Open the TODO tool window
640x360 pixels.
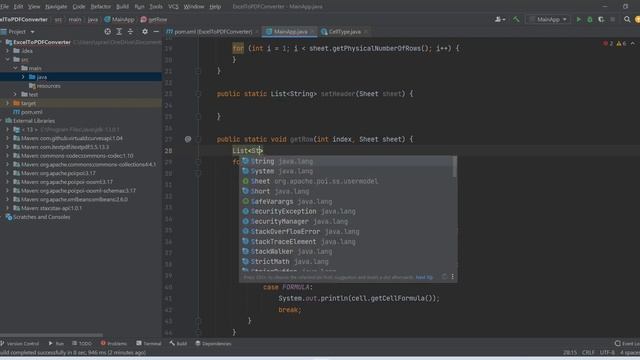(x=82, y=344)
